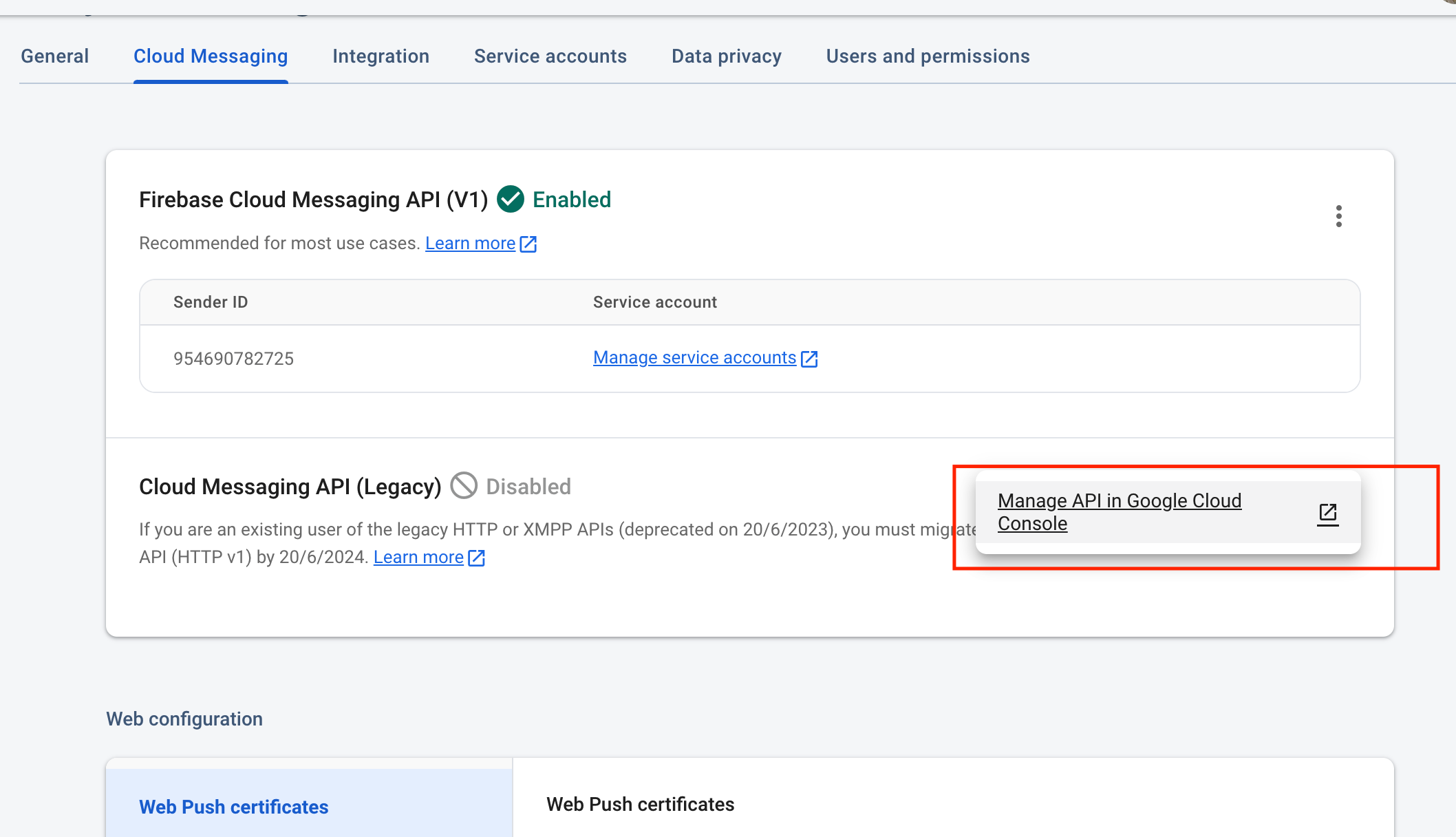Open the Users and permissions tab

point(928,56)
